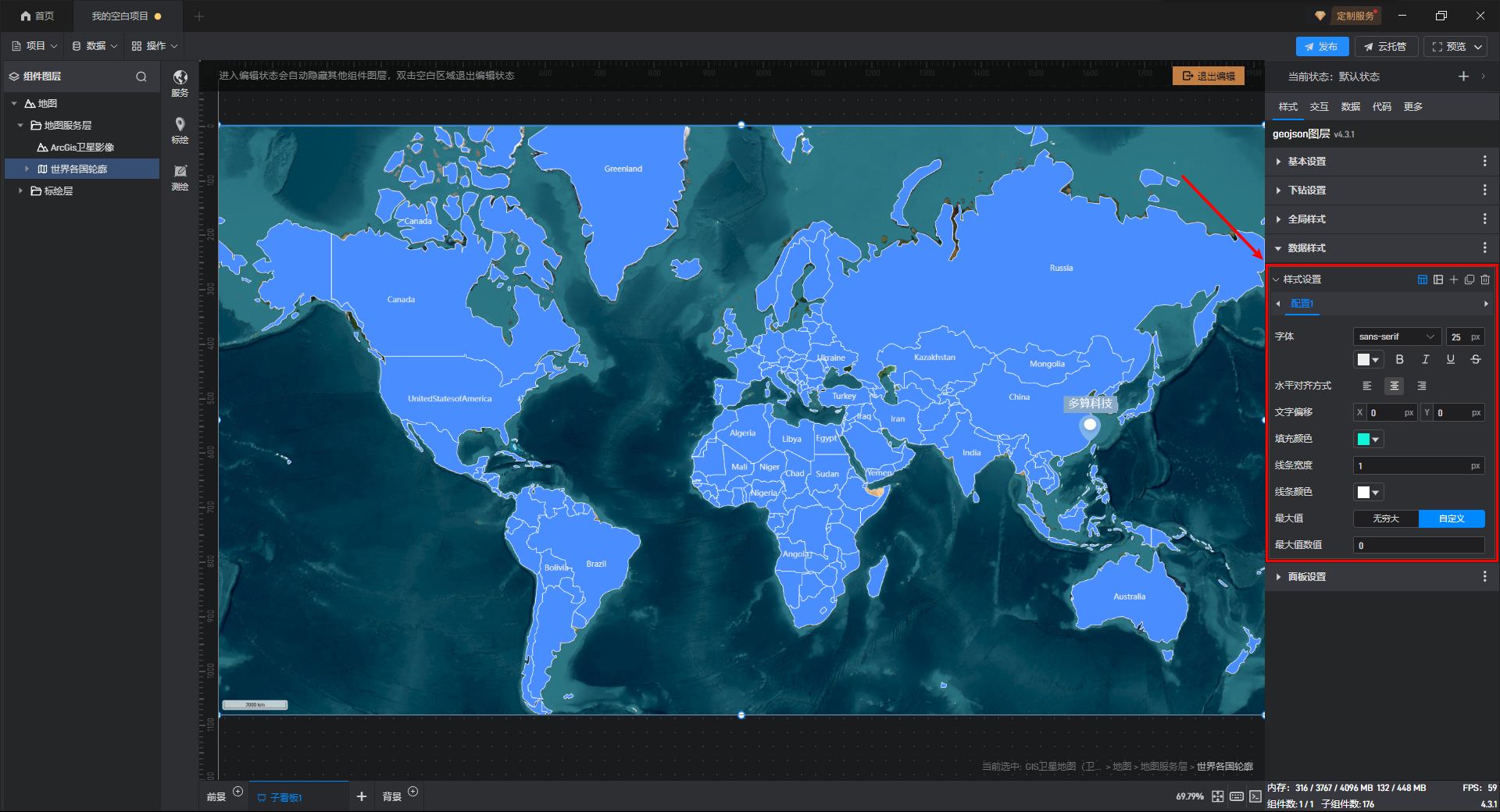Fit canvas to screen in status bar
This screenshot has width=1500, height=812.
[x=1218, y=796]
